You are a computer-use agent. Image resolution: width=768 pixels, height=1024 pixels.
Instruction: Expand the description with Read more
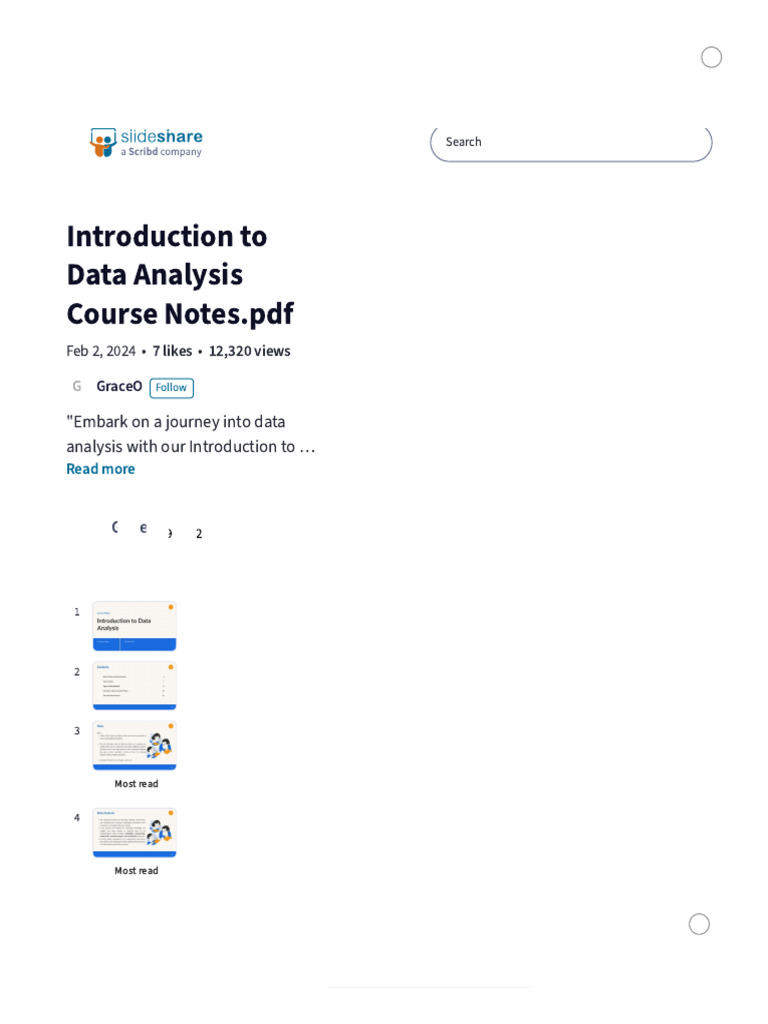pos(100,469)
